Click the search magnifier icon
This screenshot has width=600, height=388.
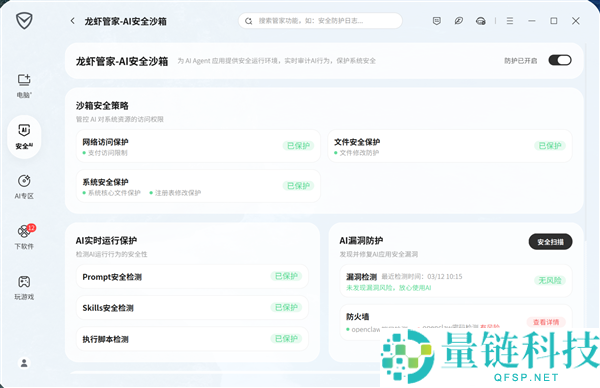tap(249, 21)
